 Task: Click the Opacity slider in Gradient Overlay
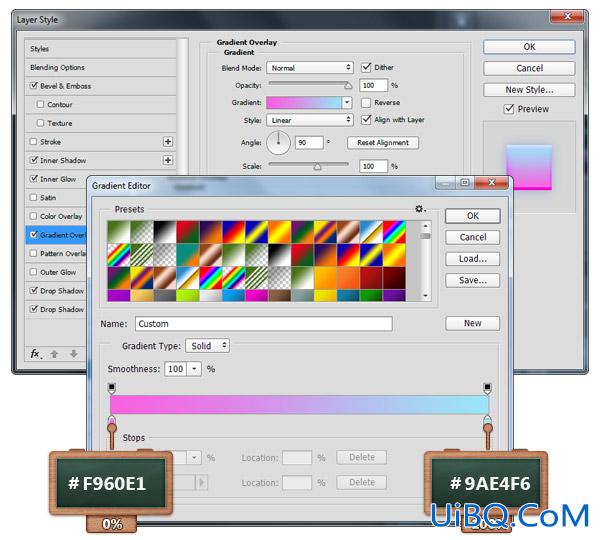309,84
